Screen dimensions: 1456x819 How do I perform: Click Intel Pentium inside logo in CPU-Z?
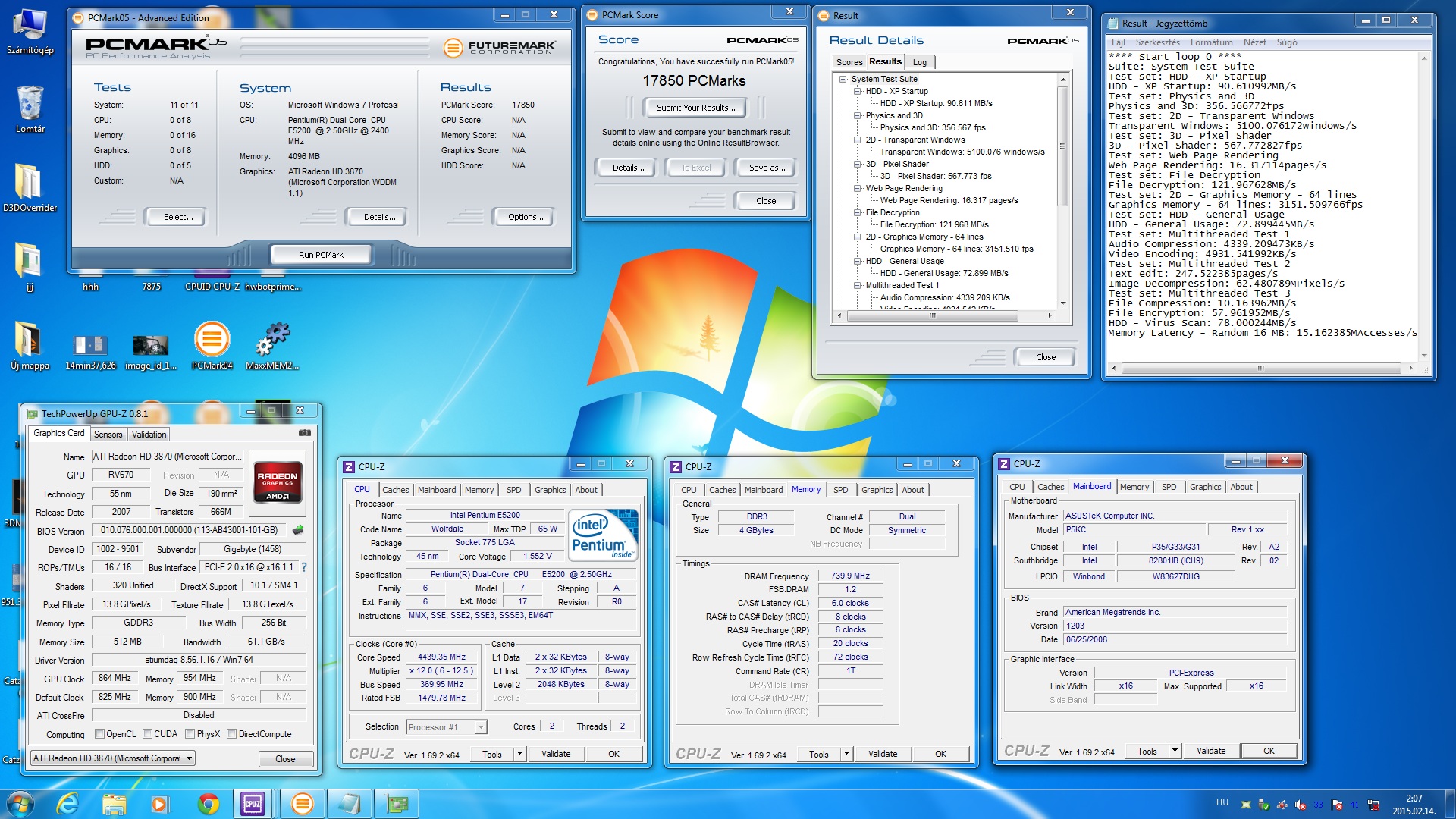(x=604, y=535)
